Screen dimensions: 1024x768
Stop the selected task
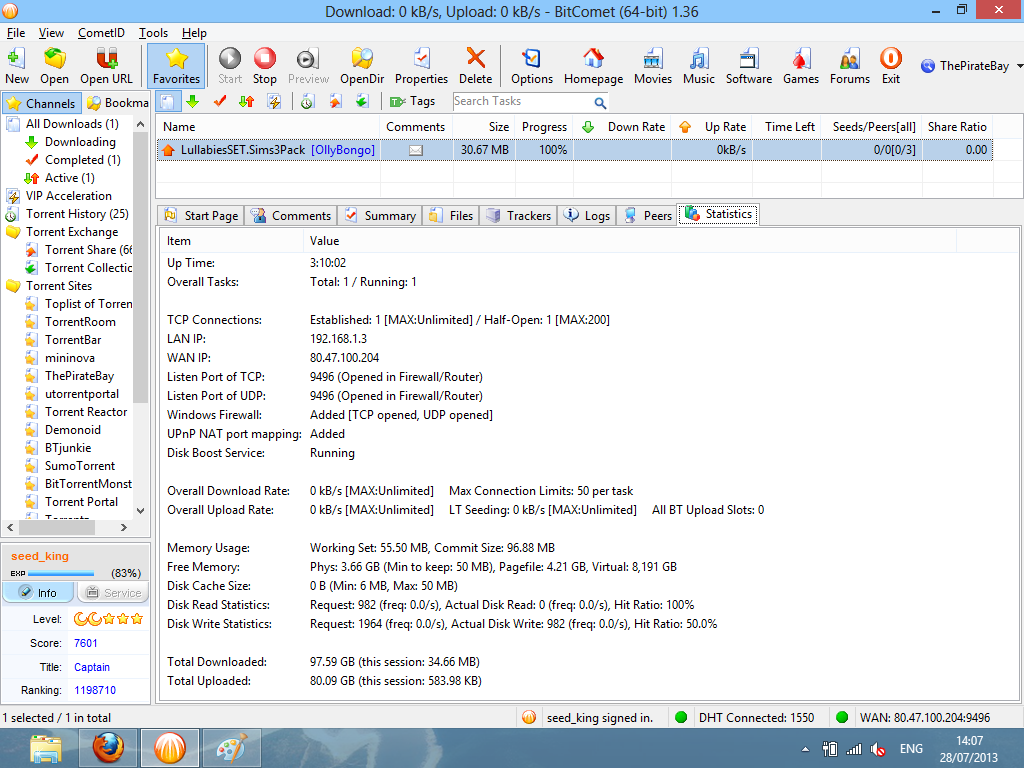click(264, 65)
